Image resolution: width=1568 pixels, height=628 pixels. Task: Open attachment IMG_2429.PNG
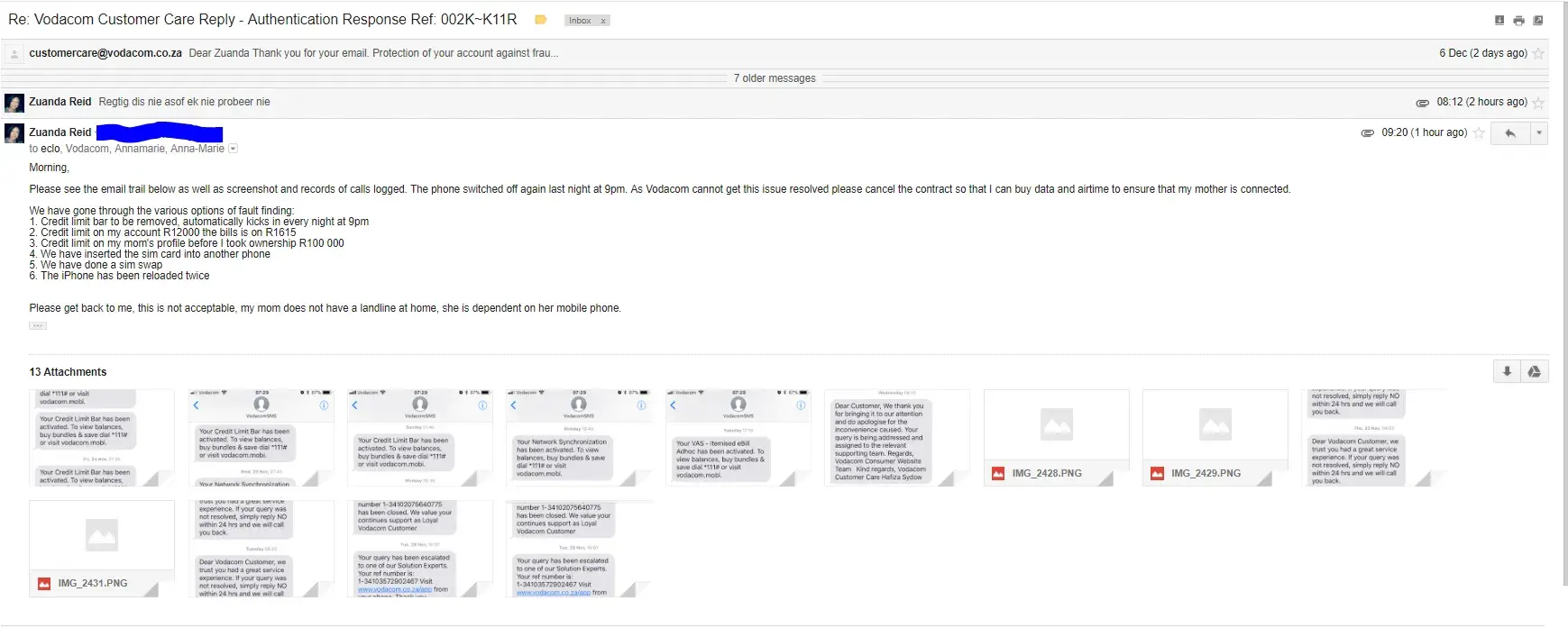pos(1215,438)
